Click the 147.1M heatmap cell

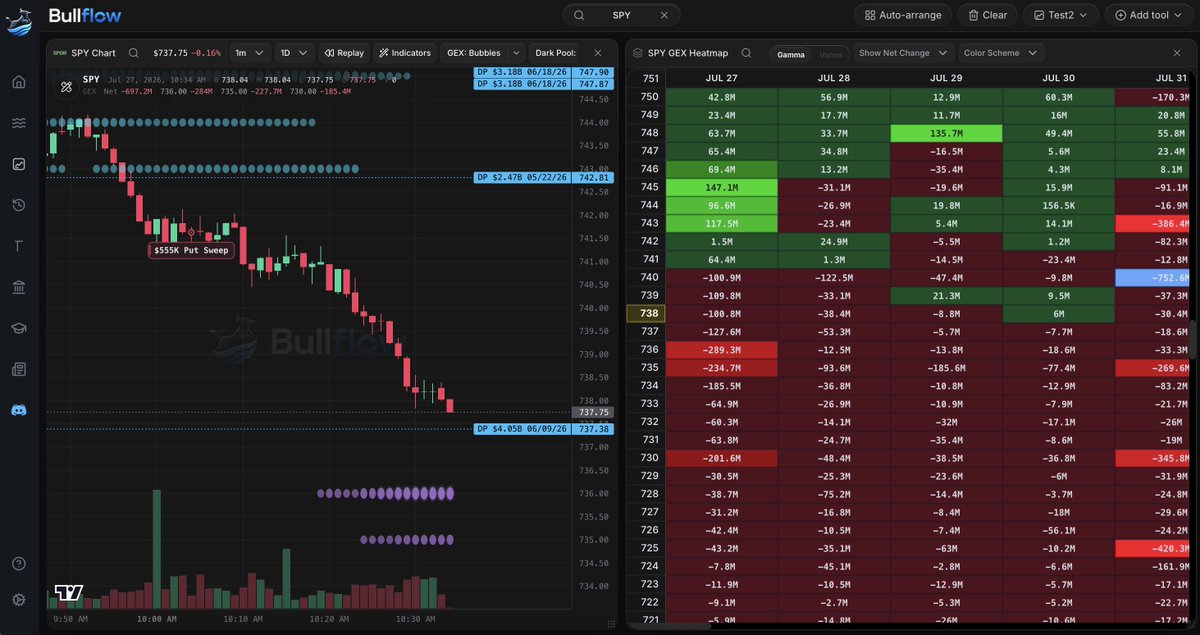point(721,186)
